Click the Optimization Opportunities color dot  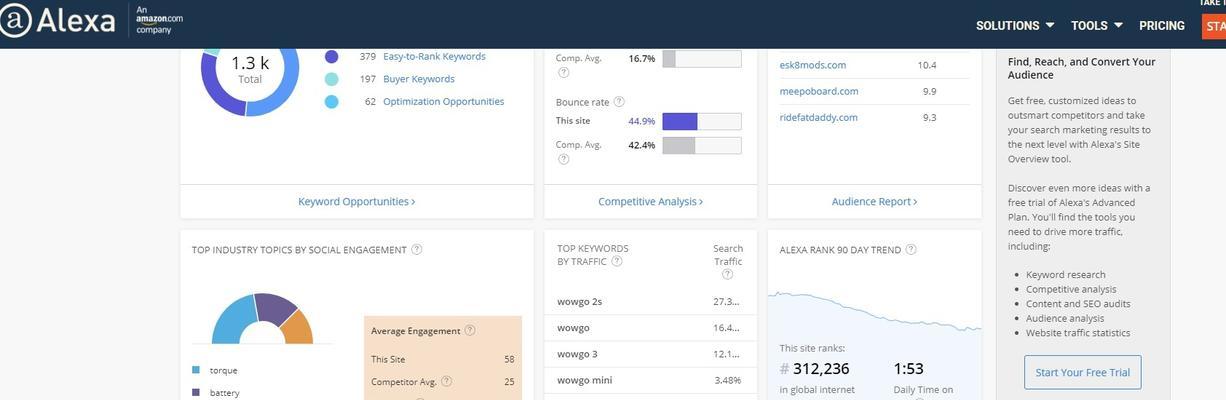(331, 101)
